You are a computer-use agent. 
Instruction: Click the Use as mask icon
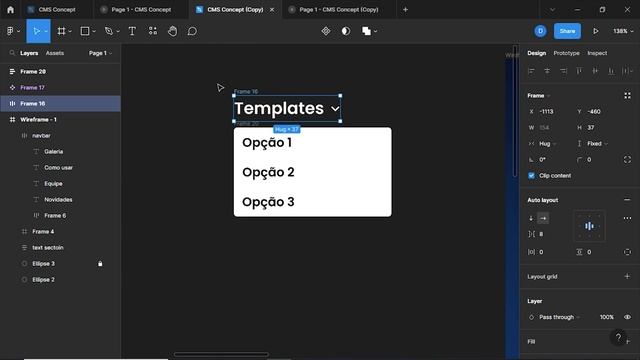[346, 31]
